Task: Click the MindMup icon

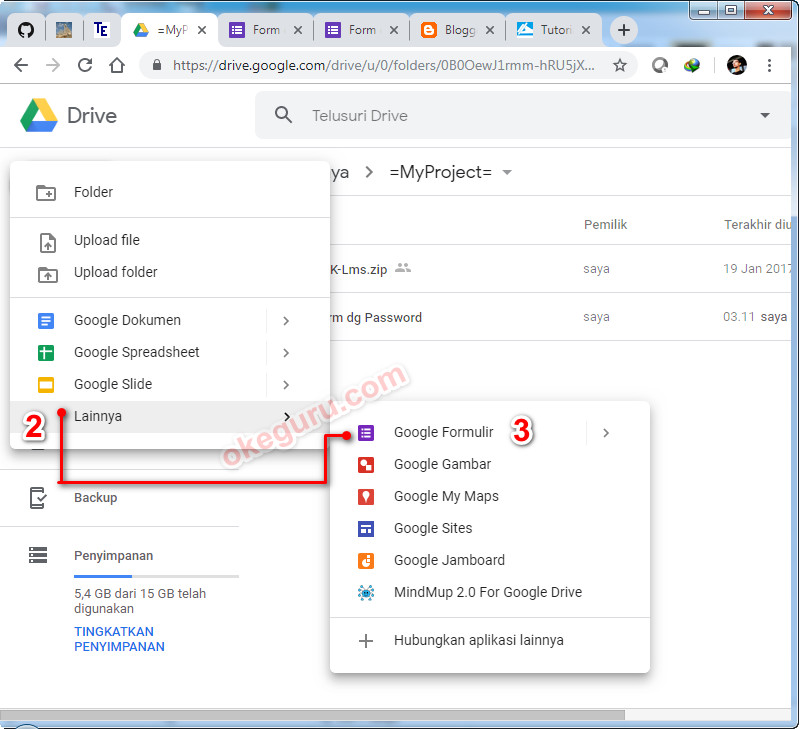Action: [366, 592]
